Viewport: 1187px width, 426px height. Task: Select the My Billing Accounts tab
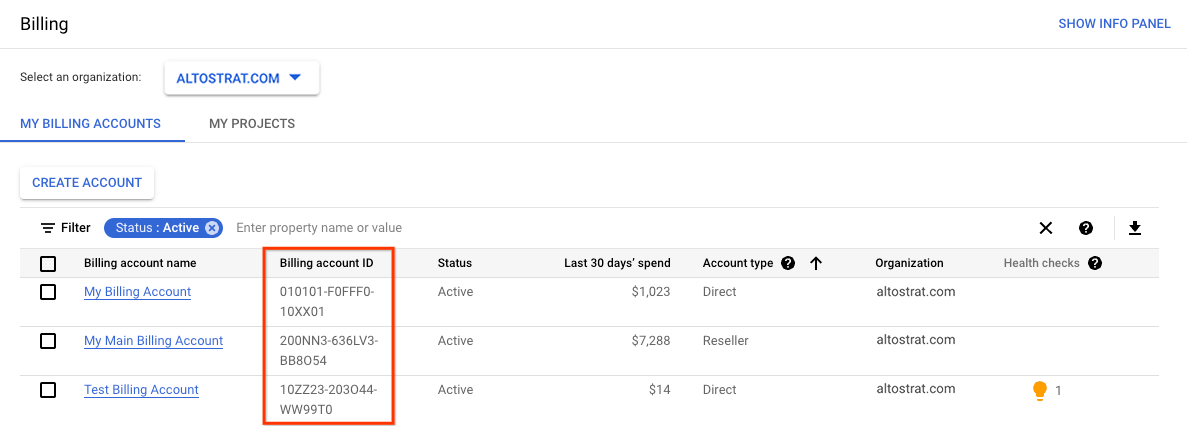point(90,124)
